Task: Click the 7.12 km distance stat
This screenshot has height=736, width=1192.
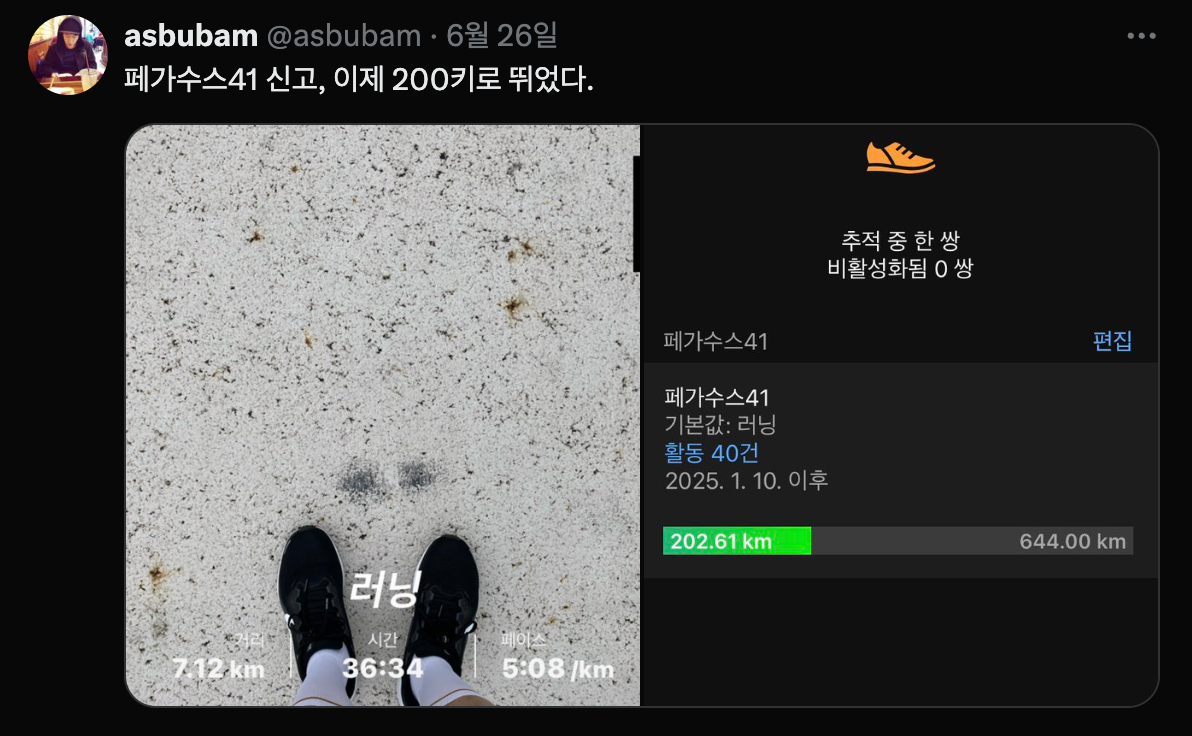Action: (218, 668)
